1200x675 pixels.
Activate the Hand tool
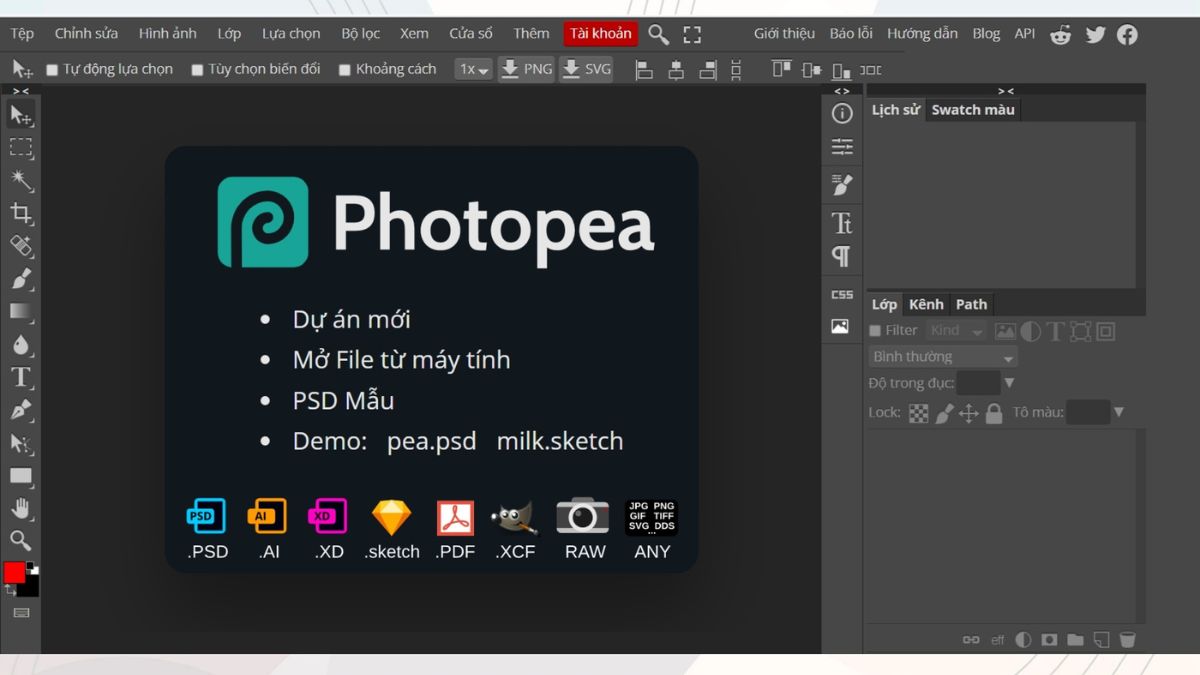click(x=21, y=508)
